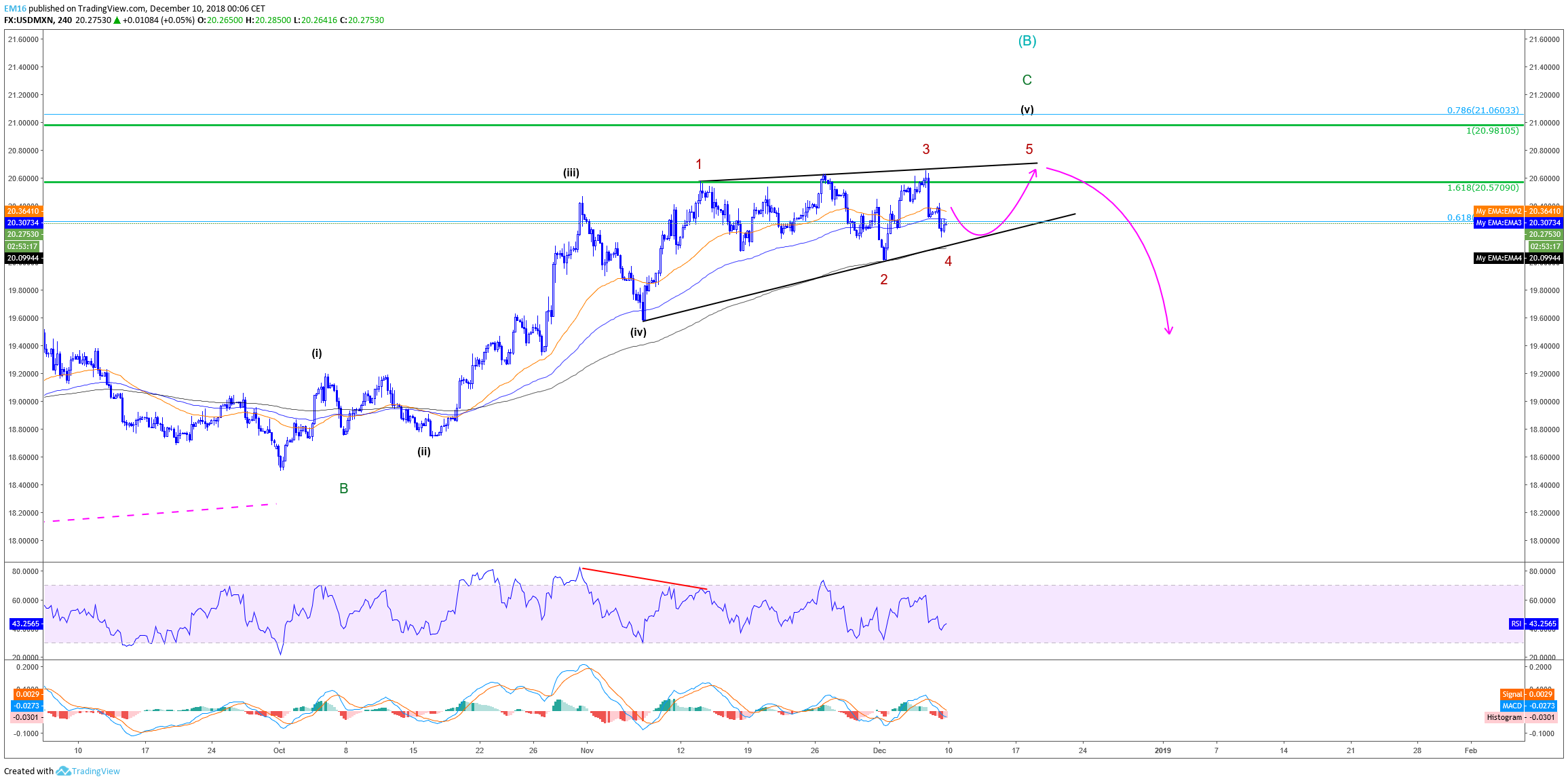1568x783 pixels.
Task: Click the blue 0.618 Fibonacci label
Action: click(x=1459, y=218)
